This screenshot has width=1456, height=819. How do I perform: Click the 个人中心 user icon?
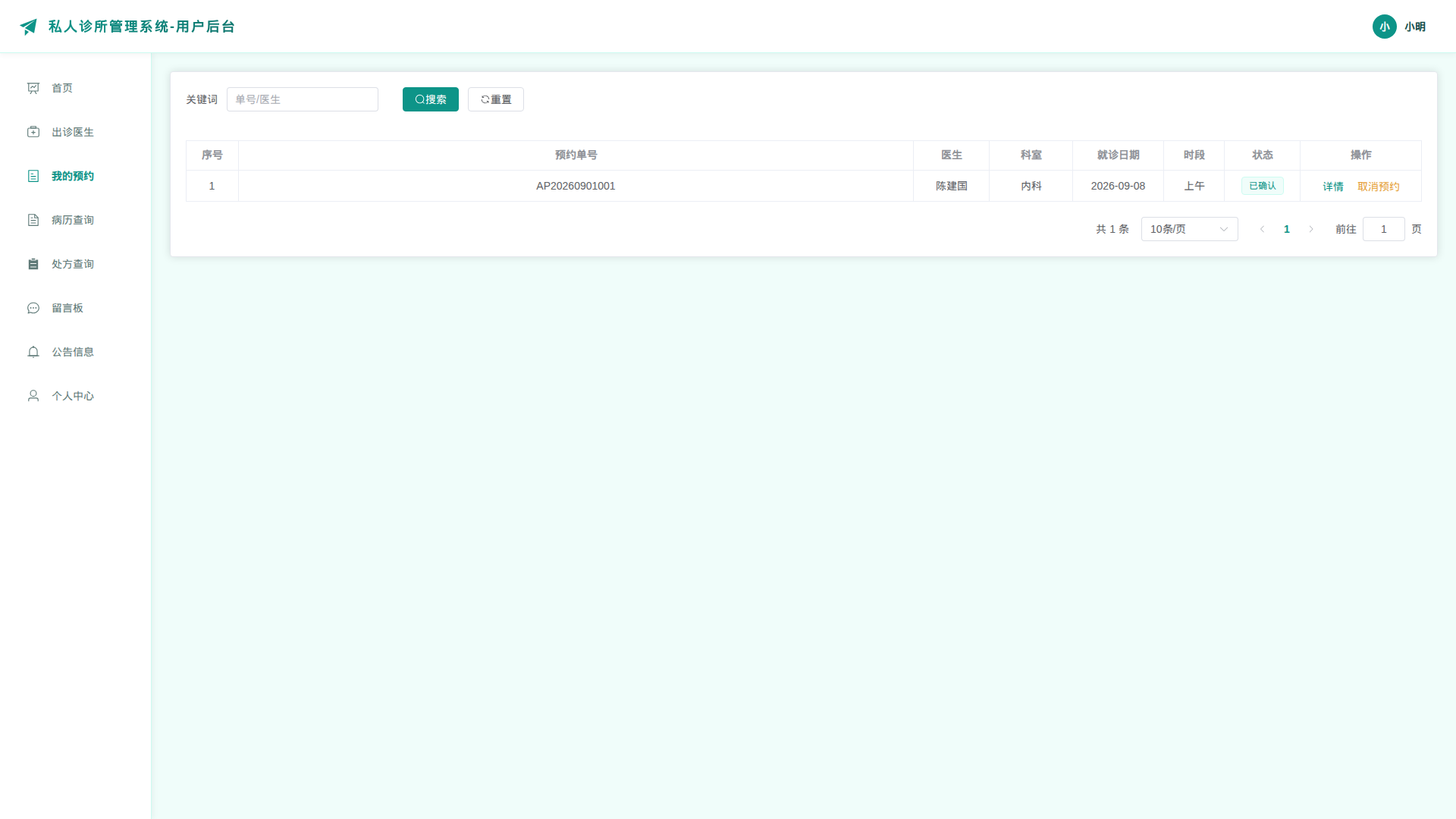[x=33, y=396]
